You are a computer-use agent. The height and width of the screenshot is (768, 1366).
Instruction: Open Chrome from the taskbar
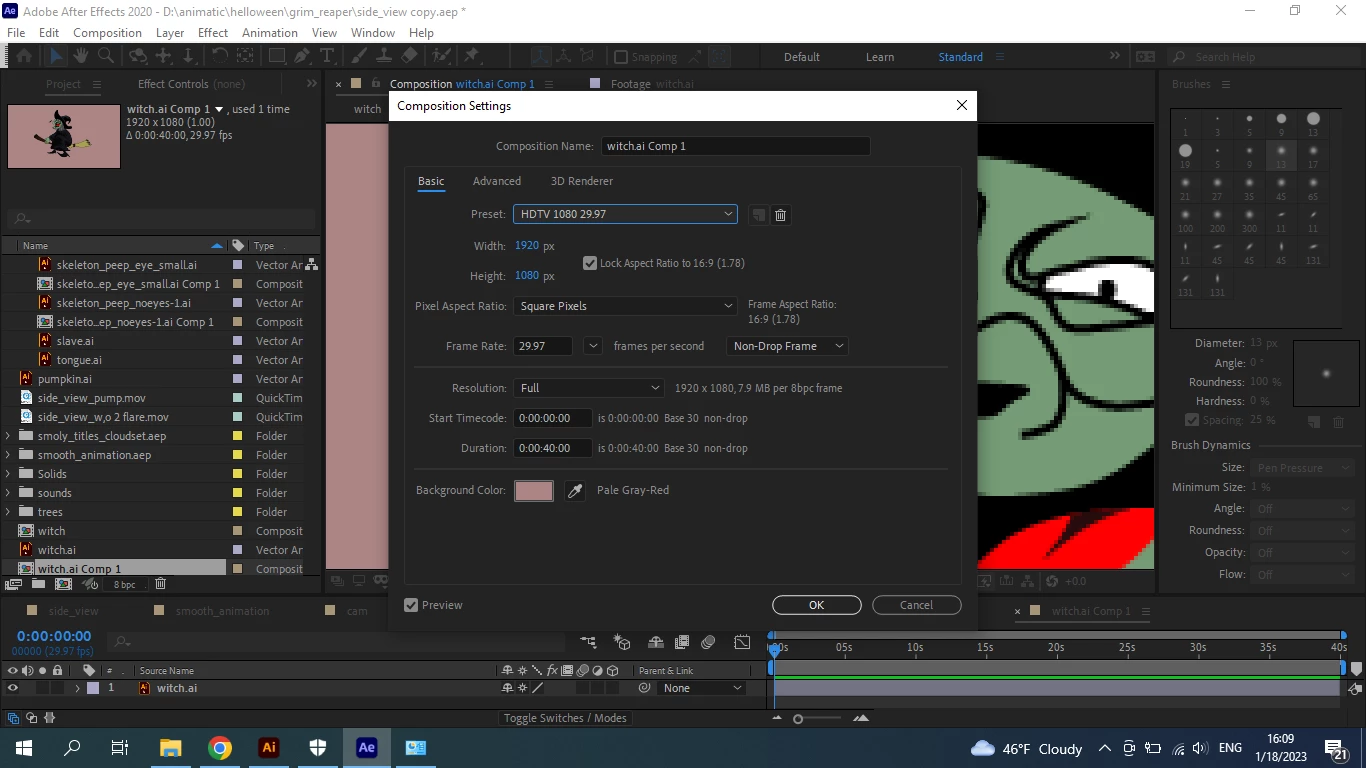click(x=220, y=748)
